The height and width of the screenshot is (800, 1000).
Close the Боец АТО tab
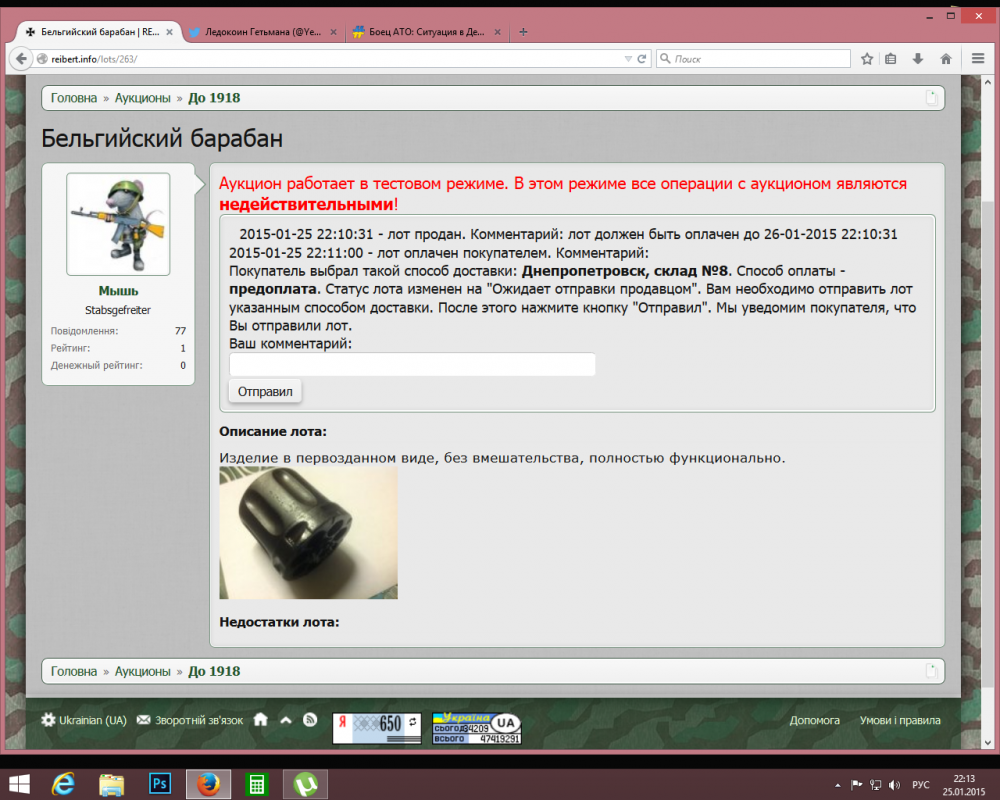(x=497, y=32)
